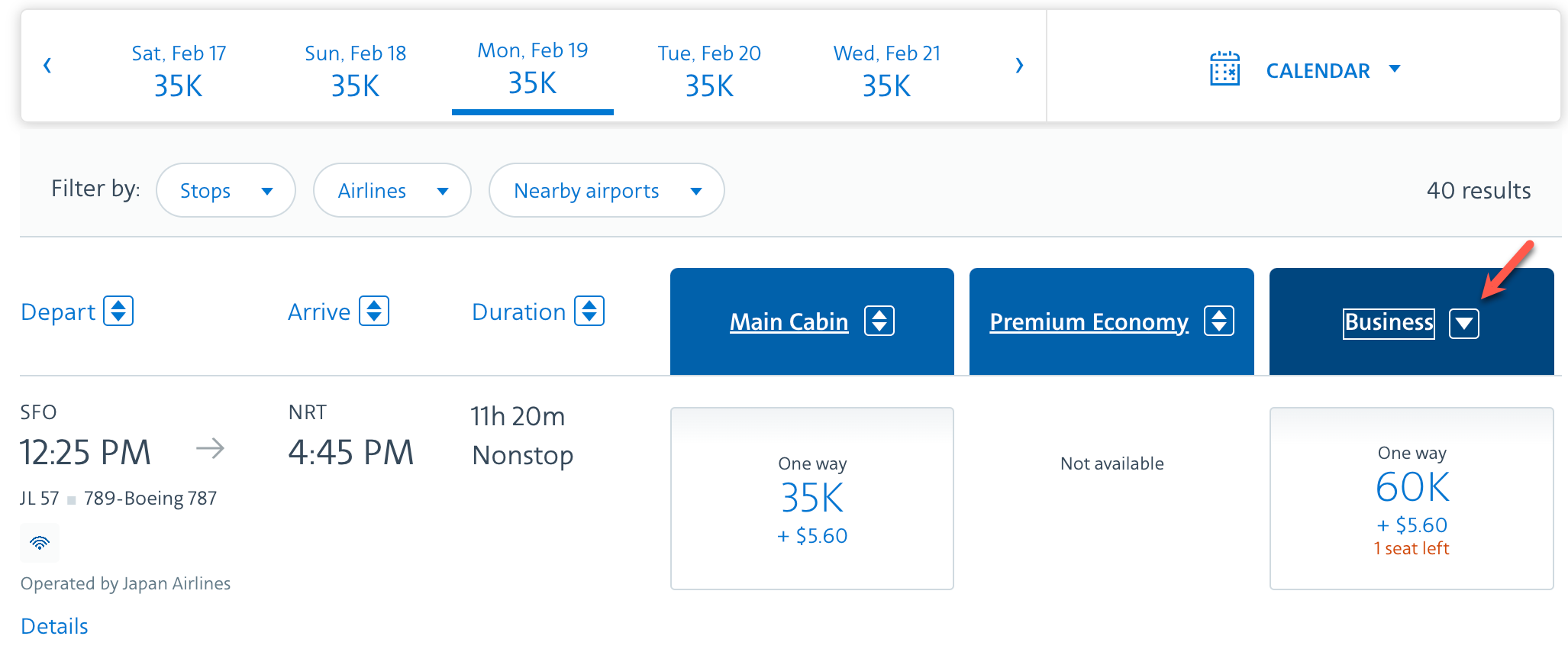1568x649 pixels.
Task: Click the Wi-Fi icon on the JL 57 flight
Action: (40, 543)
